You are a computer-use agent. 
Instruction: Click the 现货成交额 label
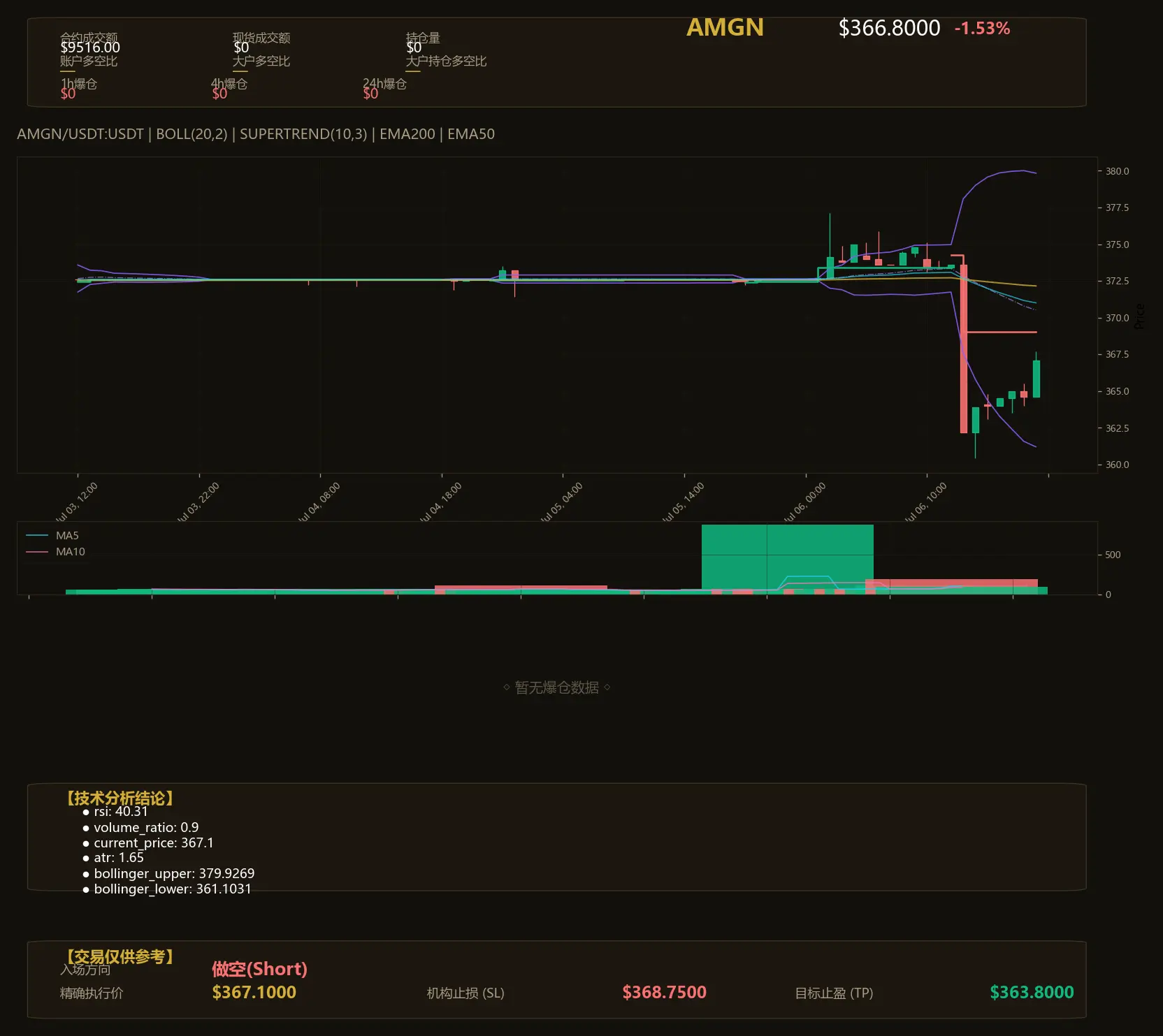tap(261, 37)
